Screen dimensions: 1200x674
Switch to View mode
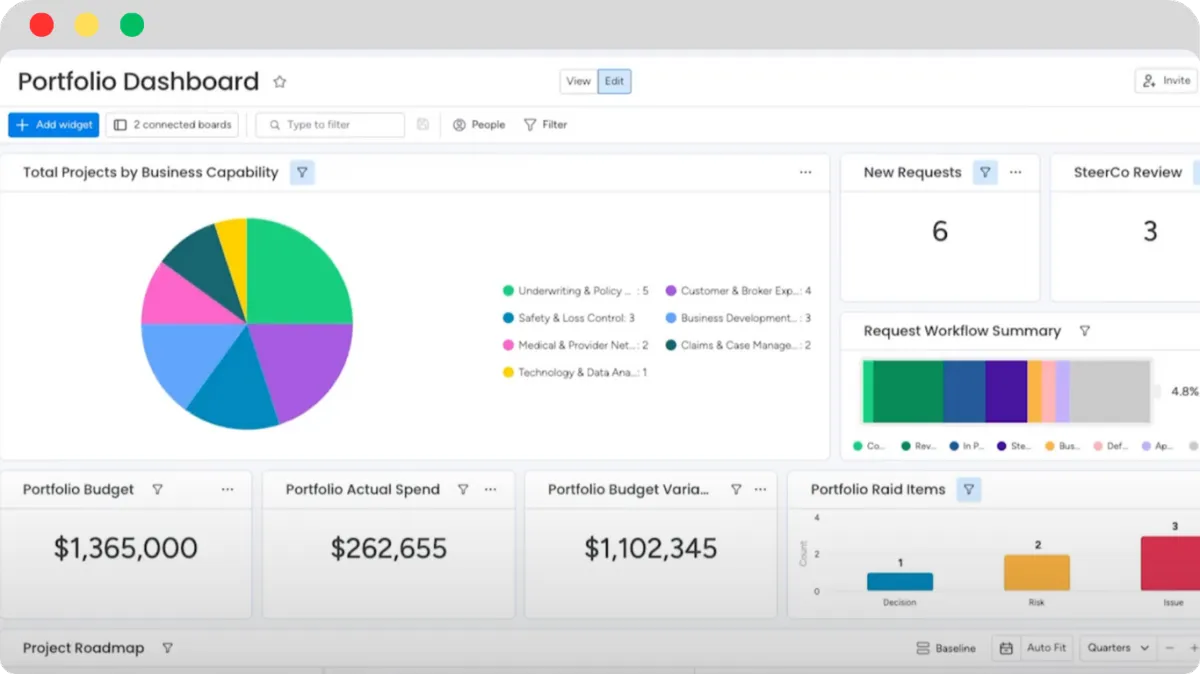(579, 82)
